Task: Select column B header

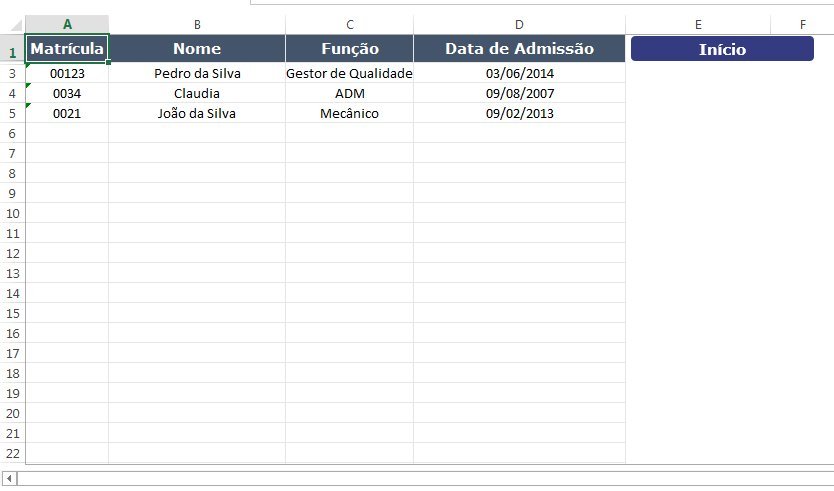Action: point(197,24)
